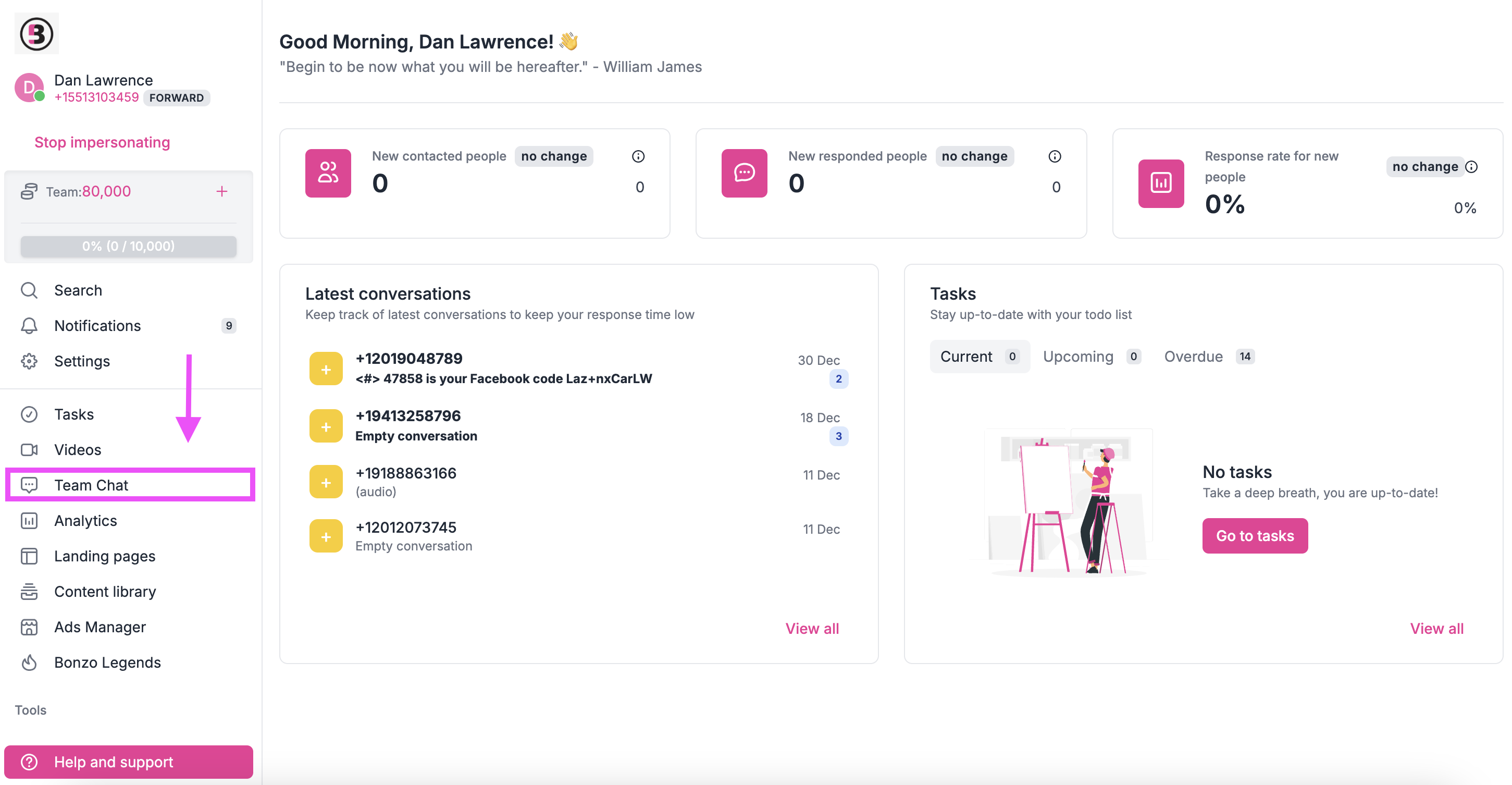
Task: Click the Content library stack icon
Action: (x=29, y=591)
